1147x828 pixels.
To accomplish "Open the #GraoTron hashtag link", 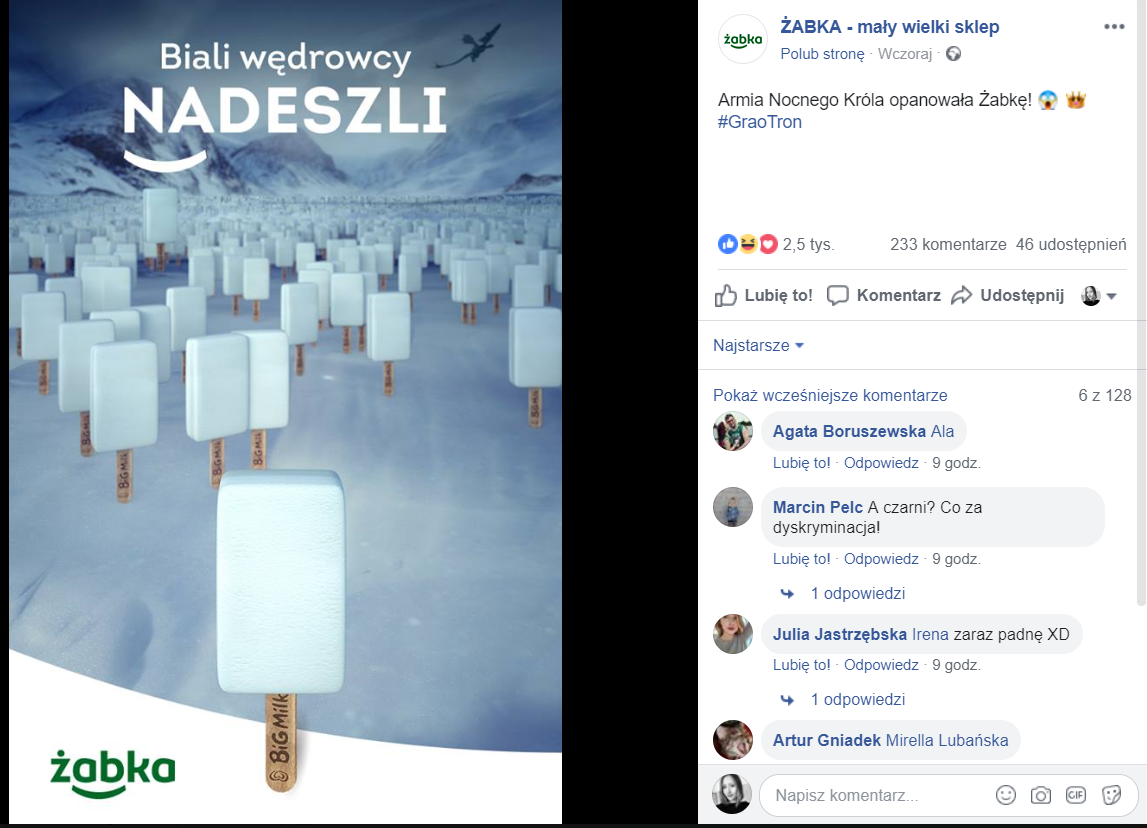I will (x=759, y=122).
